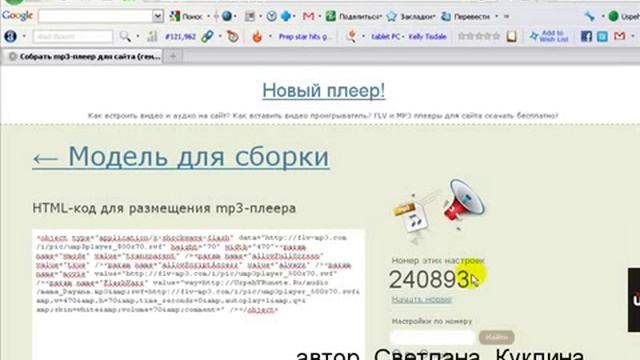
Task: Focus the Alexa web search field
Action: pos(73,36)
